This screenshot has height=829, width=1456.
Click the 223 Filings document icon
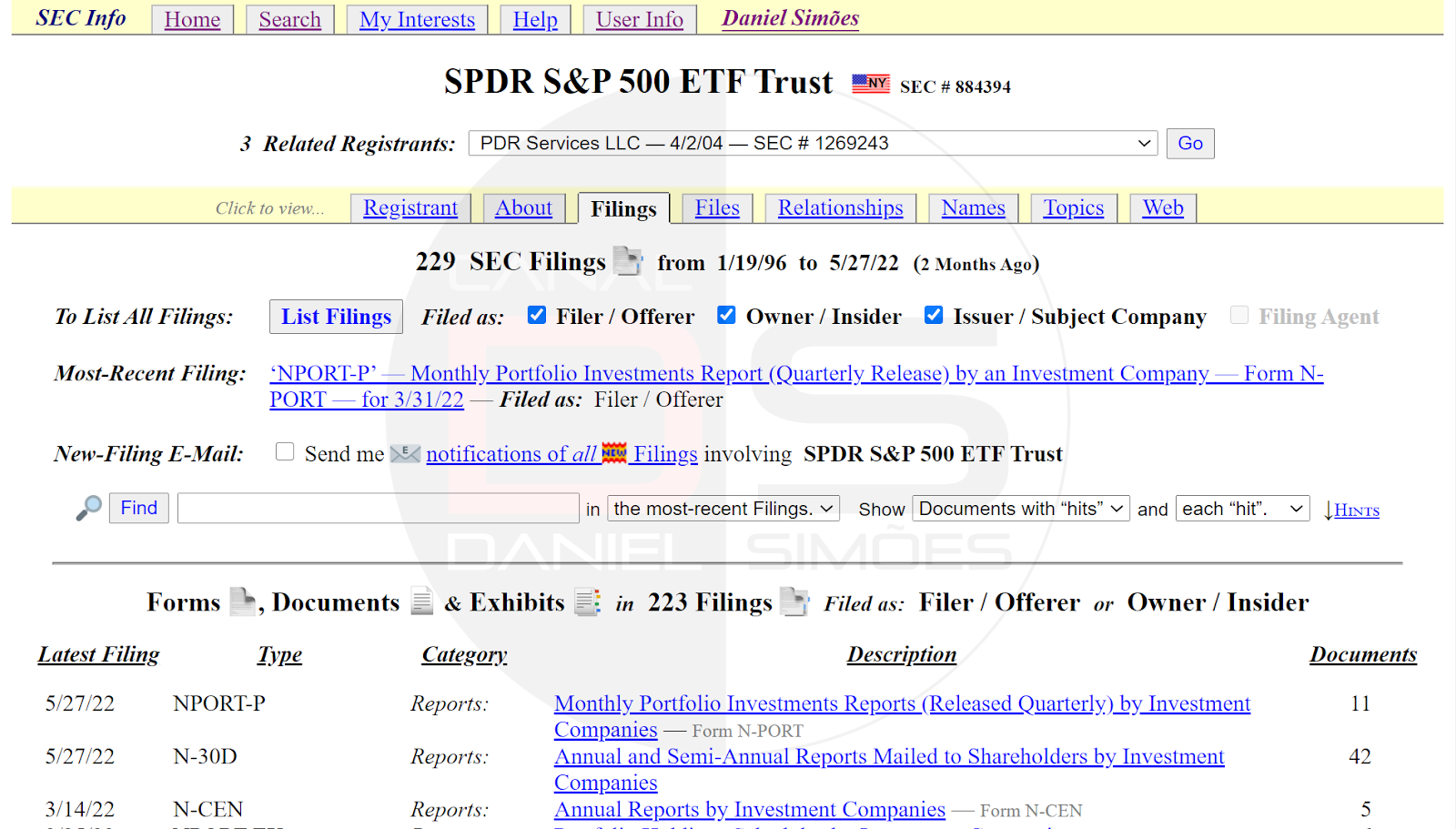(794, 602)
